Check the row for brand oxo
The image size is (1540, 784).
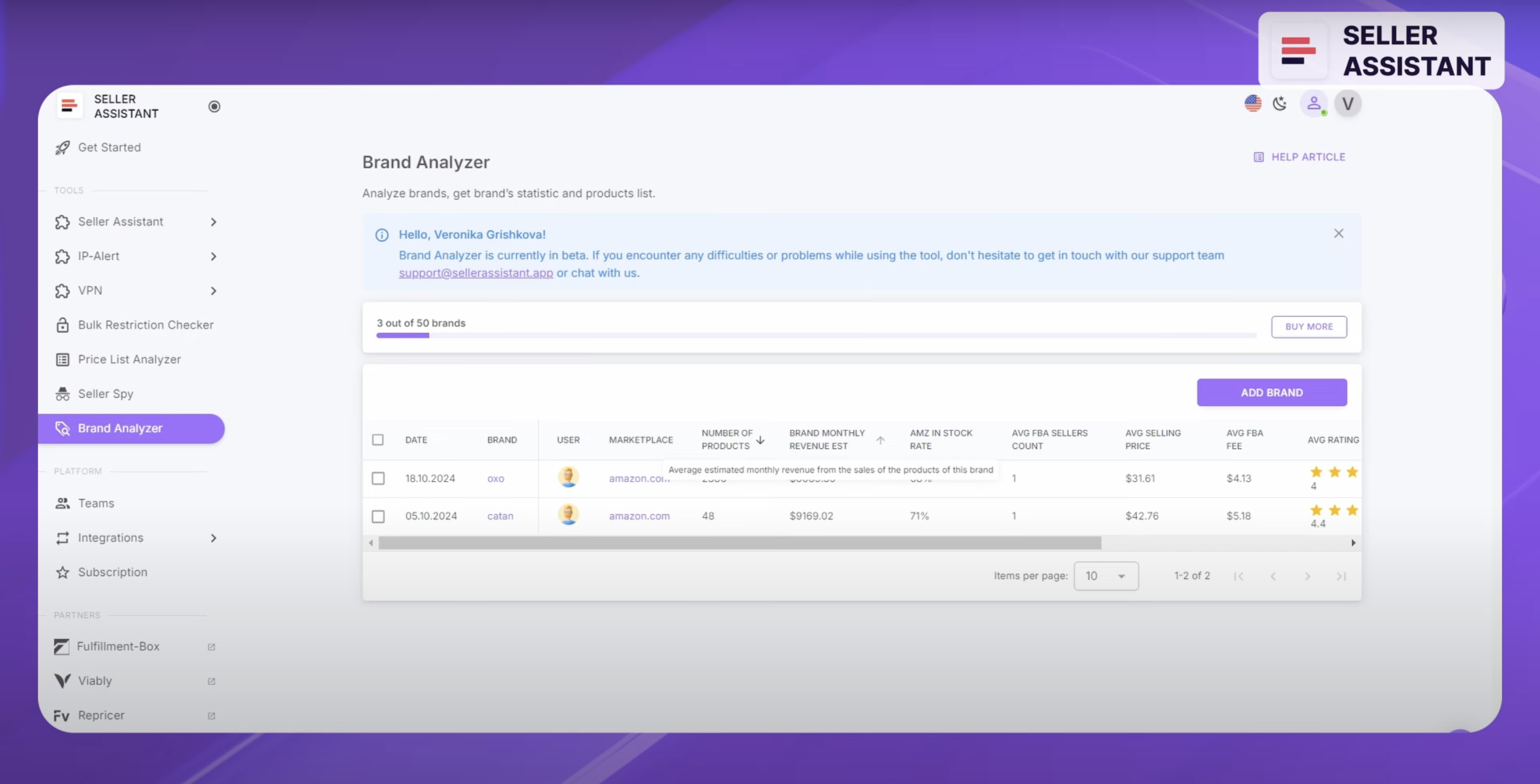point(378,479)
